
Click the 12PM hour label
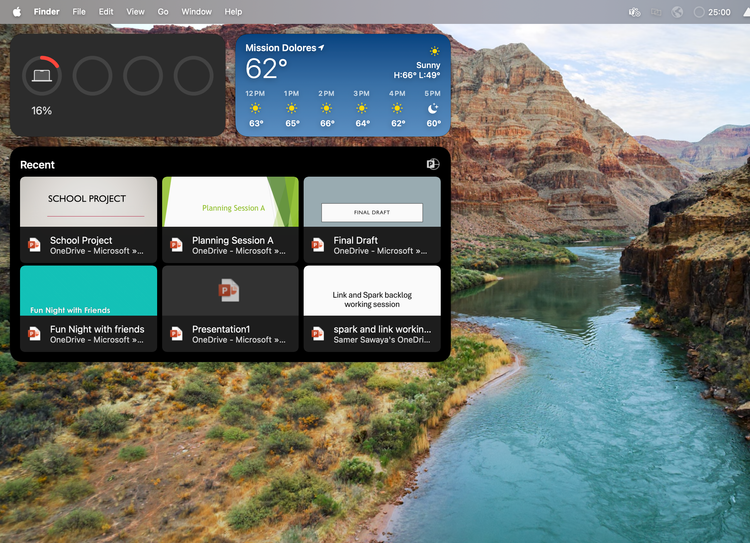pyautogui.click(x=255, y=93)
